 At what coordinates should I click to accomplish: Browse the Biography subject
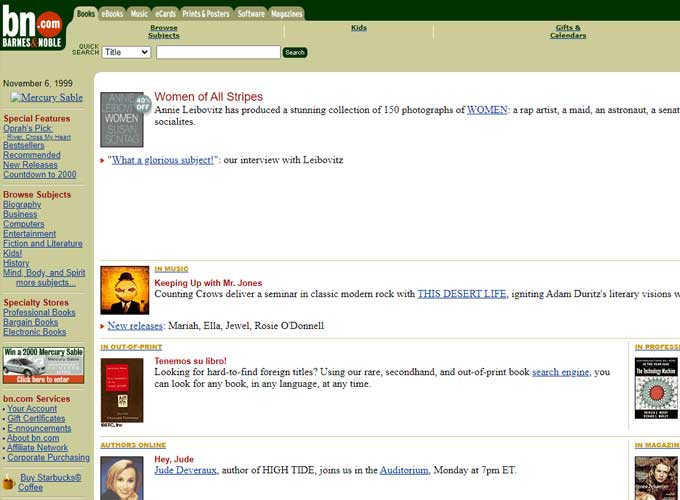[22, 204]
